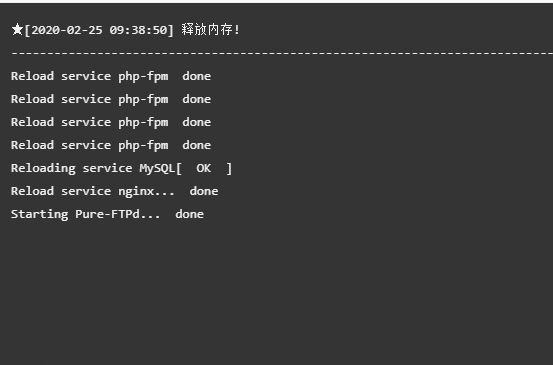Viewport: 553px width, 365px height.
Task: Select the third Reload service php-fpm line
Action: 111,122
